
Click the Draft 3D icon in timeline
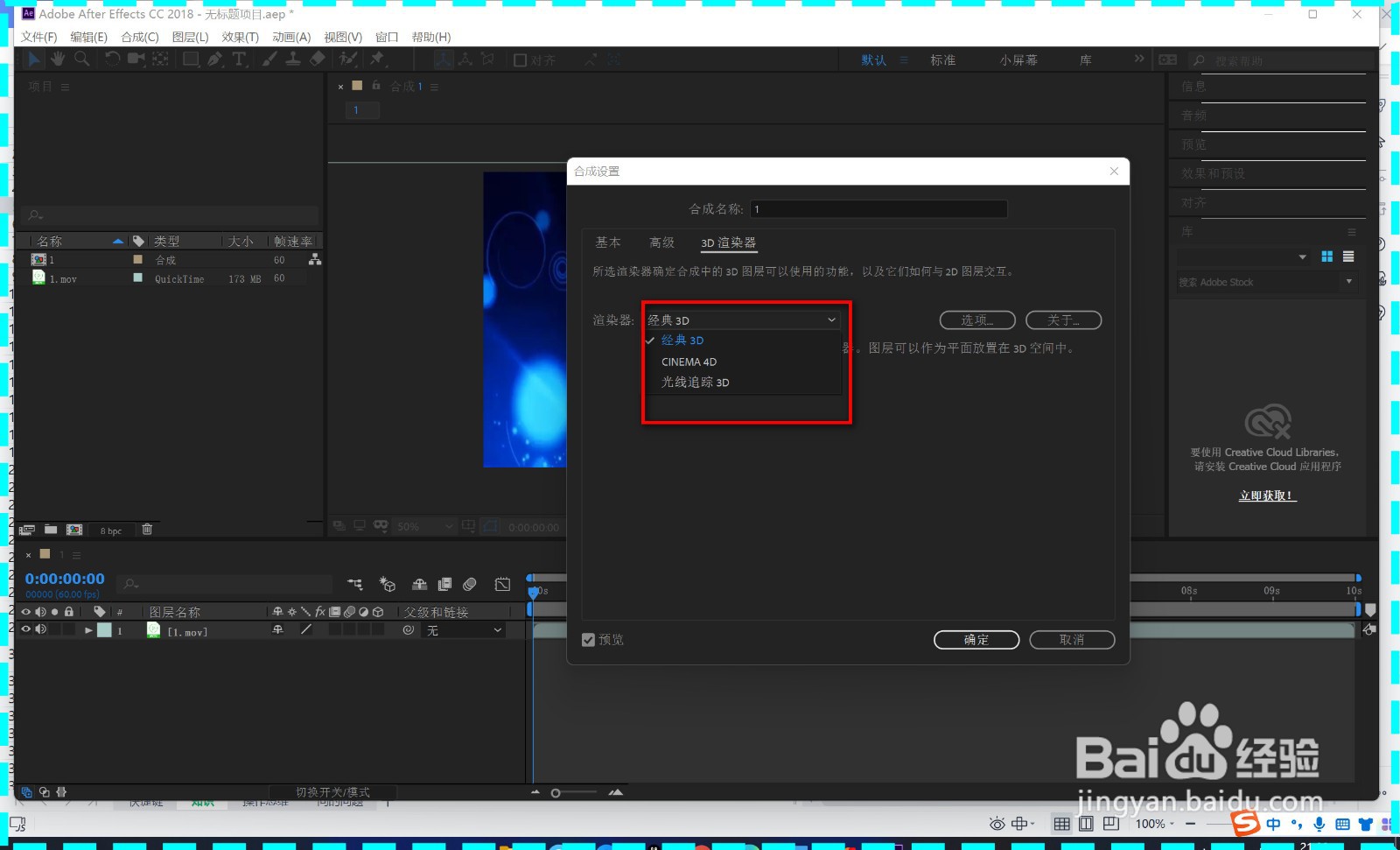(388, 584)
